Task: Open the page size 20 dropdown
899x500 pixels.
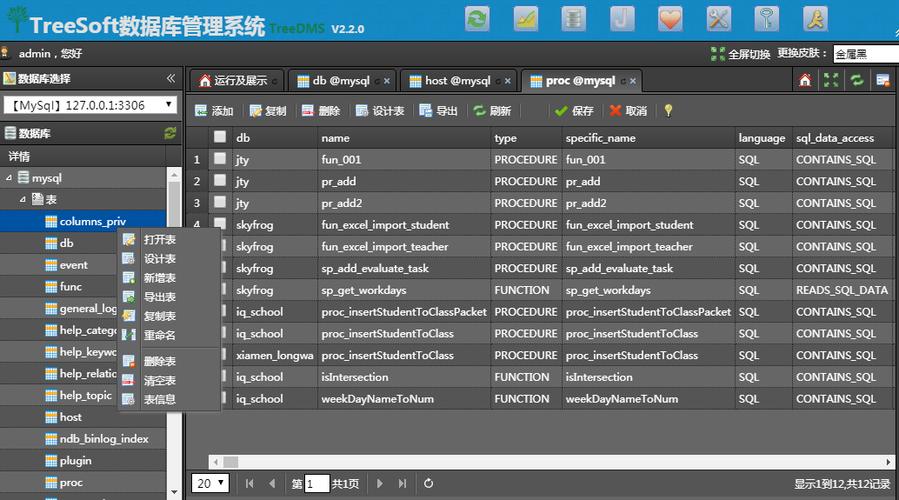Action: (210, 483)
